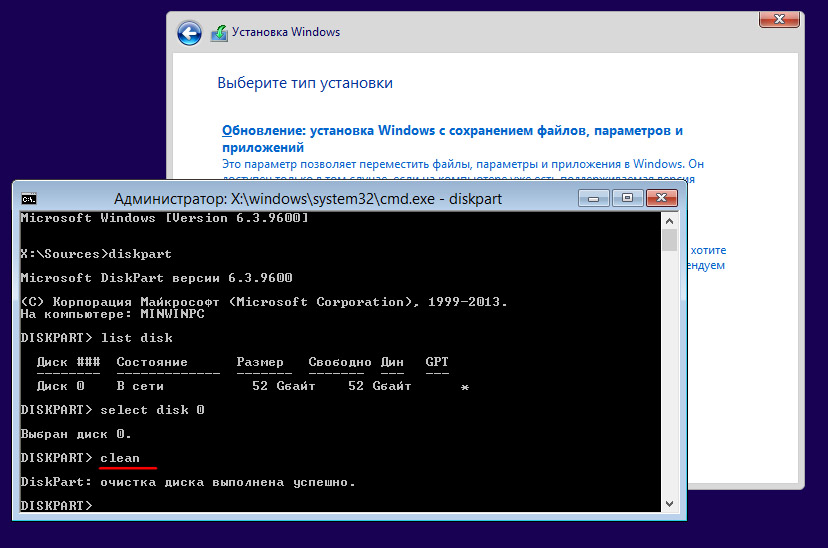Click the upgrade option description paragraph
This screenshot has width=828, height=548.
463,171
